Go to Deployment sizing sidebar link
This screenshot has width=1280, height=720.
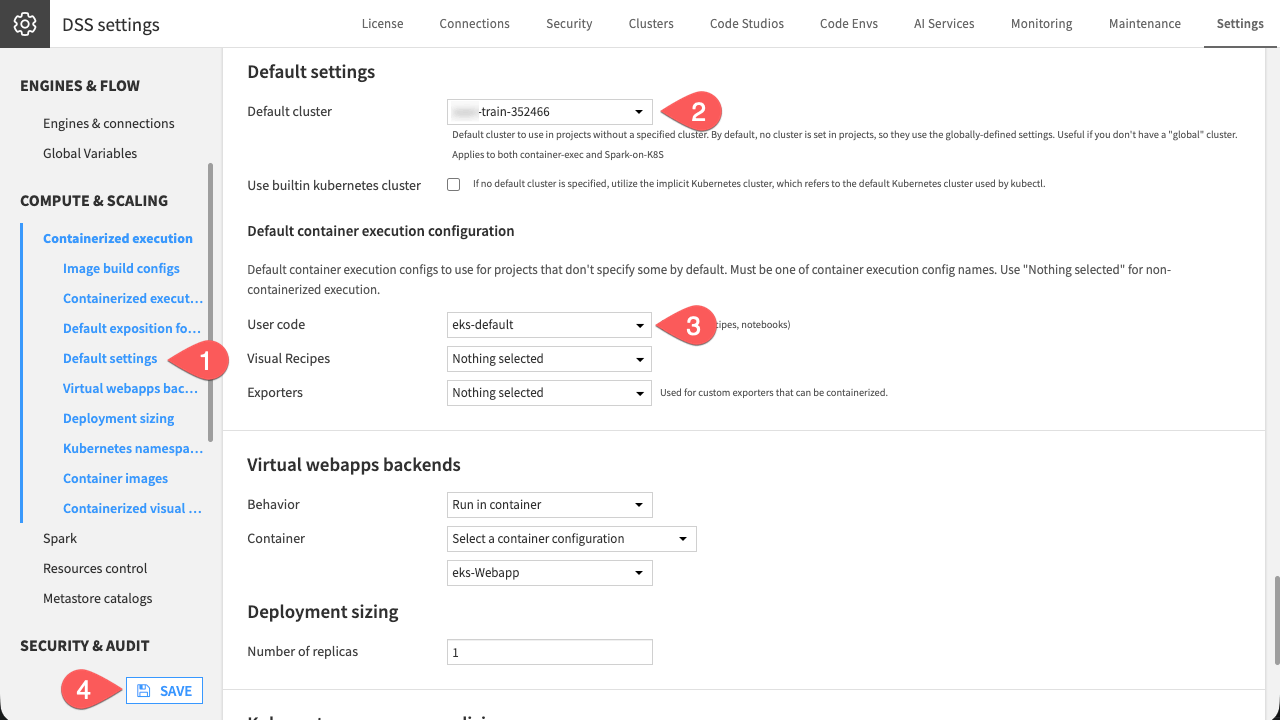[x=119, y=419]
